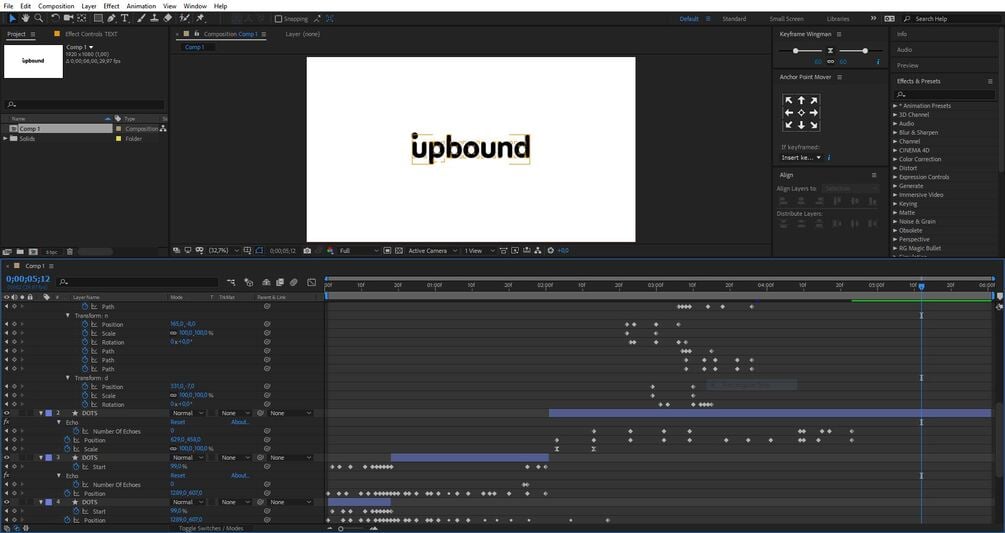Hide DOTS layer 4 eye icon
This screenshot has width=1005, height=533.
pyautogui.click(x=6, y=502)
